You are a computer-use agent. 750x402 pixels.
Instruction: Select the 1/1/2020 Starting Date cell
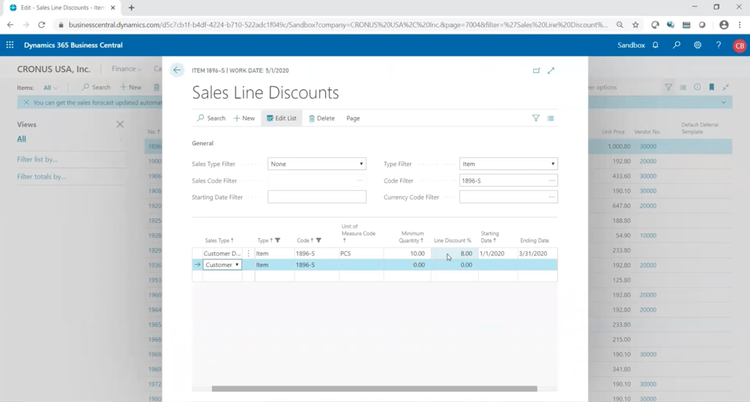point(498,253)
